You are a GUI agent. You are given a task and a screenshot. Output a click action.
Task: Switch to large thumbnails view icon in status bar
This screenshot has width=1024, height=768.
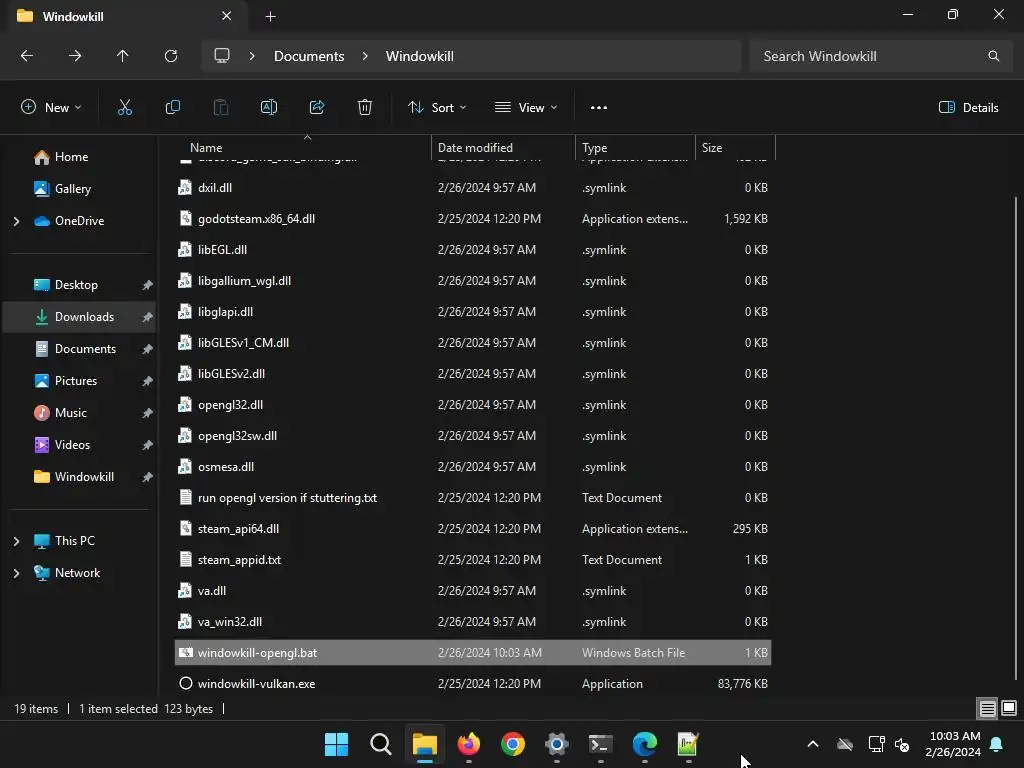(1009, 709)
